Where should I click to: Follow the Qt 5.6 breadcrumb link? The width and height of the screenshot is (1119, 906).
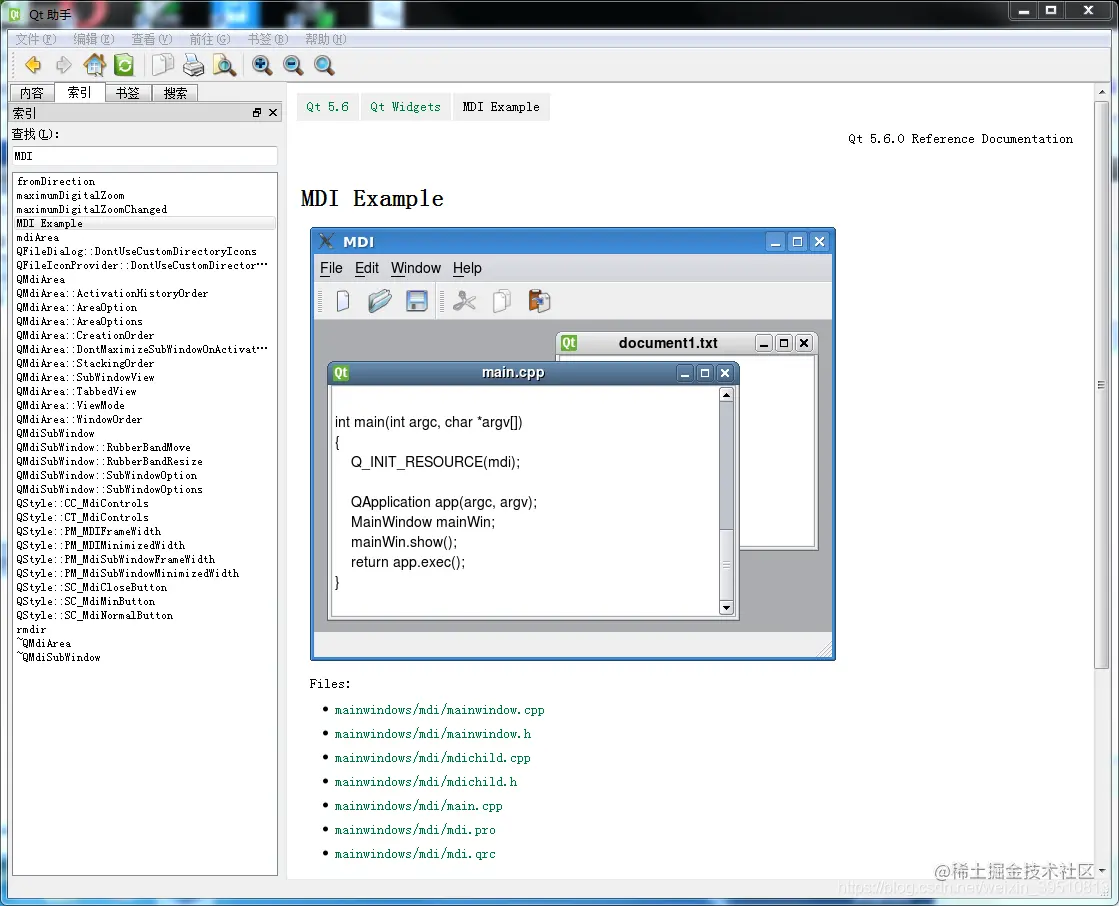point(328,107)
